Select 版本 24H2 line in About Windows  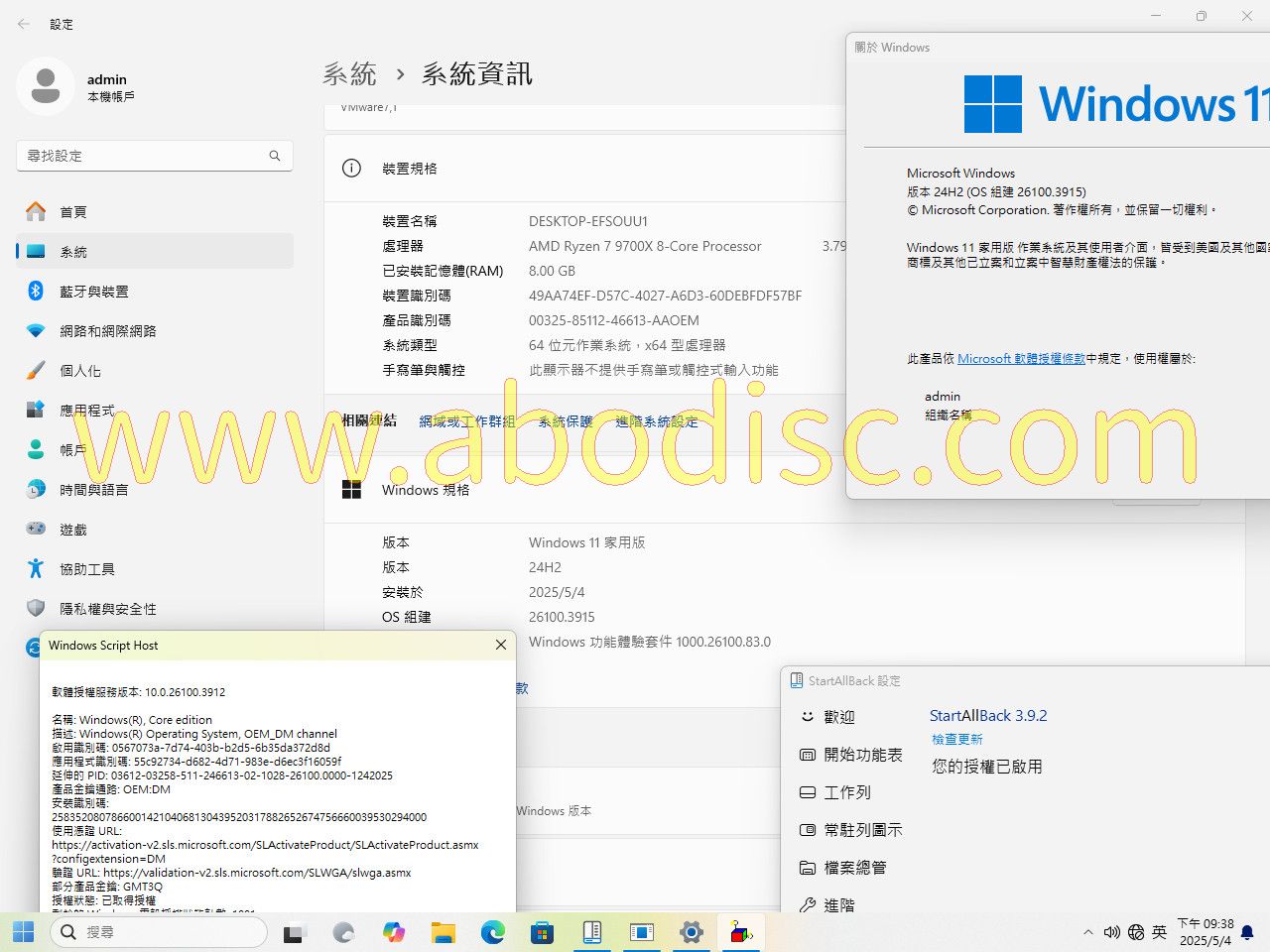[996, 191]
